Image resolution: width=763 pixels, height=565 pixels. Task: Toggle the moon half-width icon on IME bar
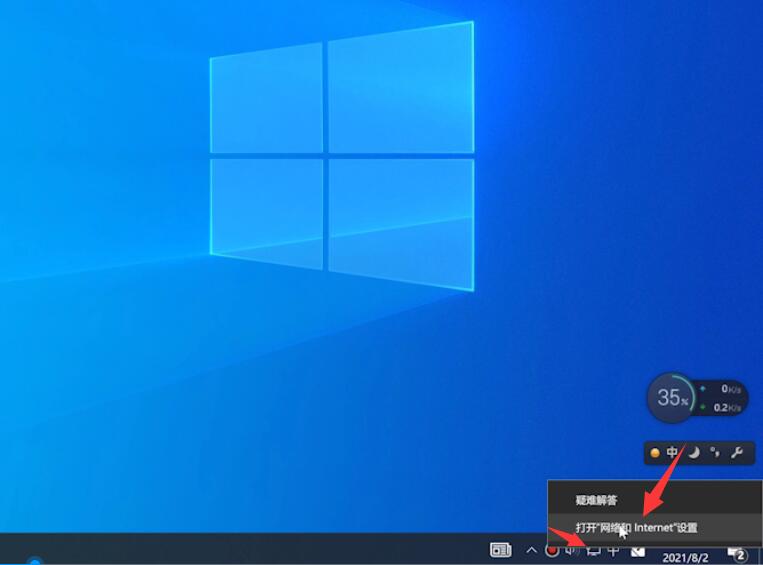tap(694, 453)
